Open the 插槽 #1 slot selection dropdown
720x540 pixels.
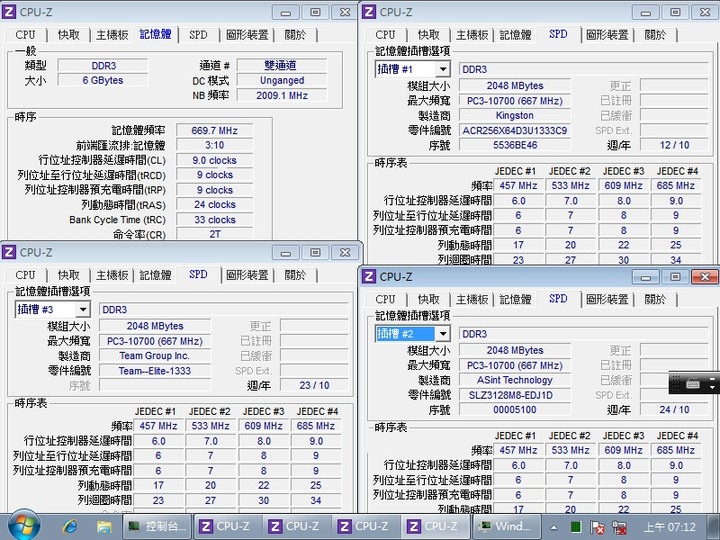pos(443,69)
